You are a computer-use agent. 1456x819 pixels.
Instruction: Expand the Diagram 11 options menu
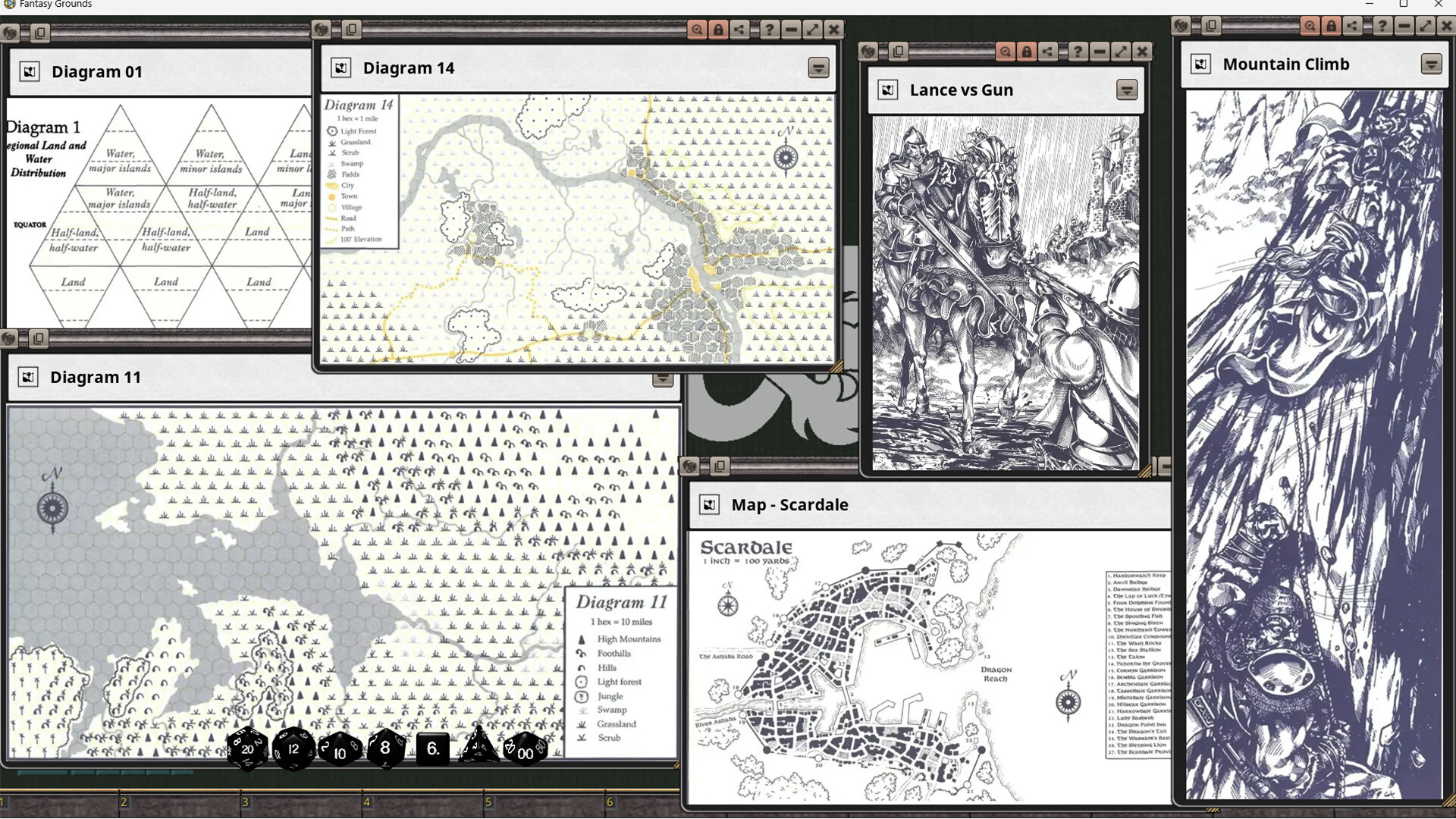pyautogui.click(x=664, y=378)
